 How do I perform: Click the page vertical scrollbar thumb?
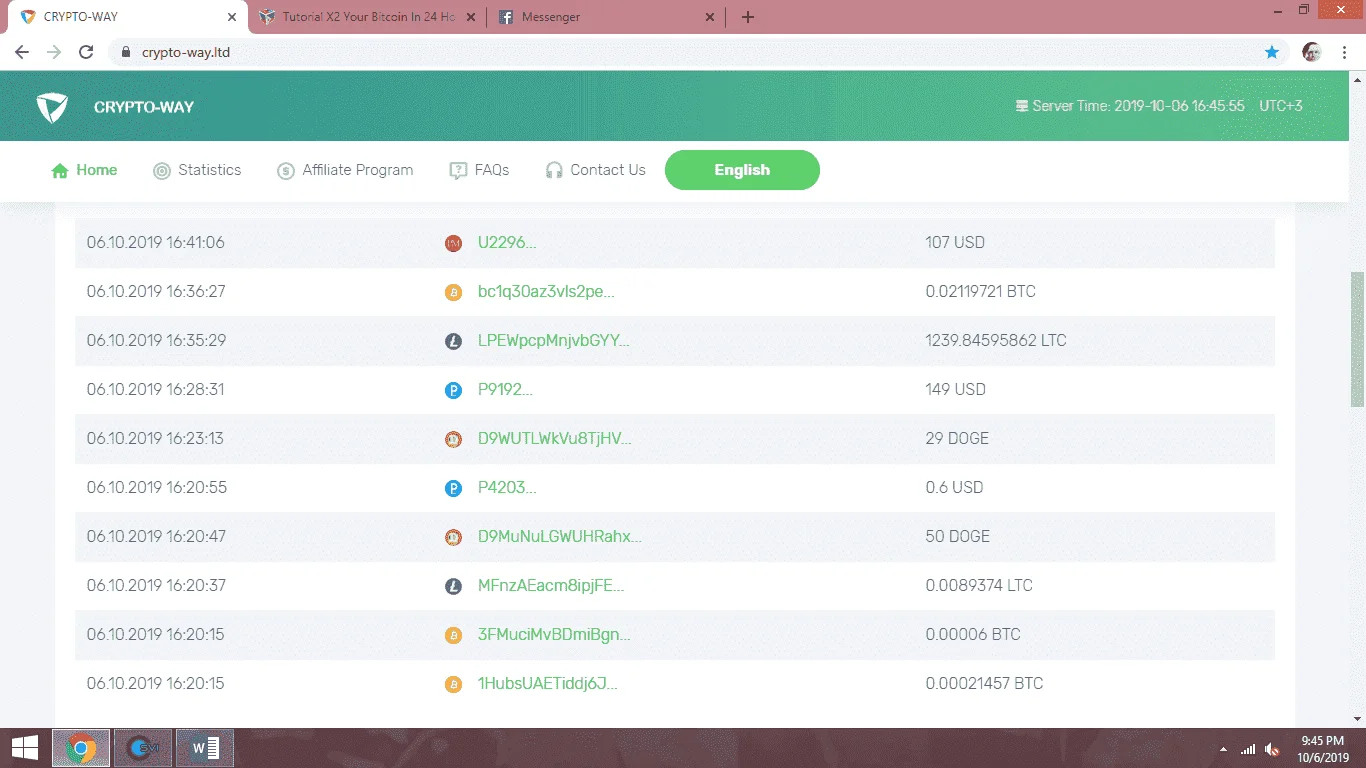[x=1357, y=338]
